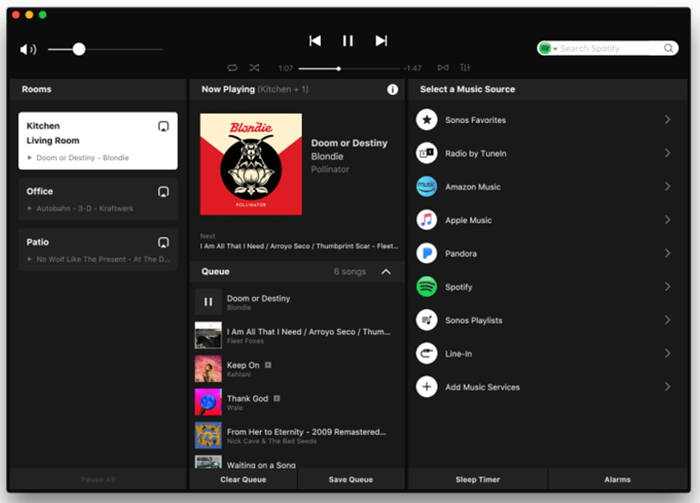This screenshot has height=503, width=700.
Task: Open Radio by TuneIn icon
Action: 427,153
